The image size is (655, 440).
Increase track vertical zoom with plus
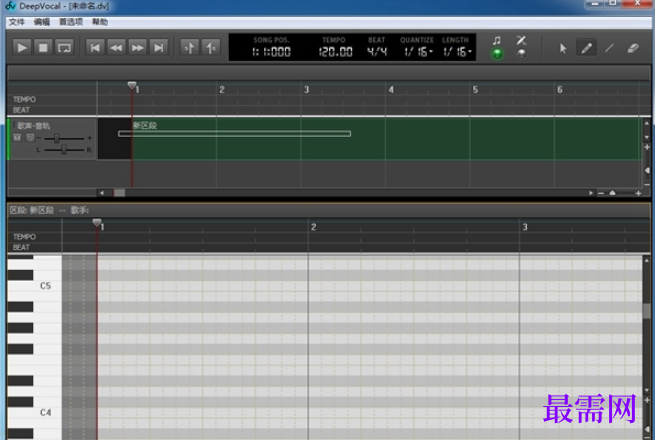(647, 147)
